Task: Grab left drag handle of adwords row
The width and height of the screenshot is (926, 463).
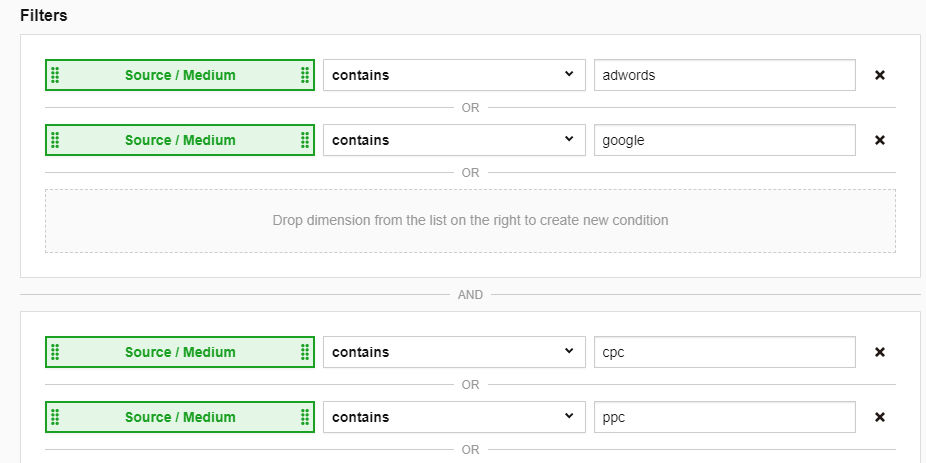Action: pyautogui.click(x=55, y=75)
